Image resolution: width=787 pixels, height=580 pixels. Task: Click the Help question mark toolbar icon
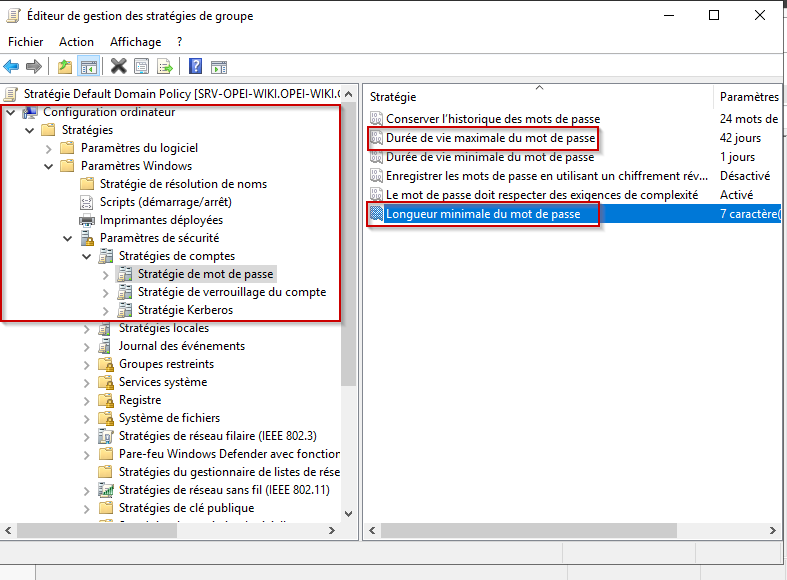click(195, 66)
